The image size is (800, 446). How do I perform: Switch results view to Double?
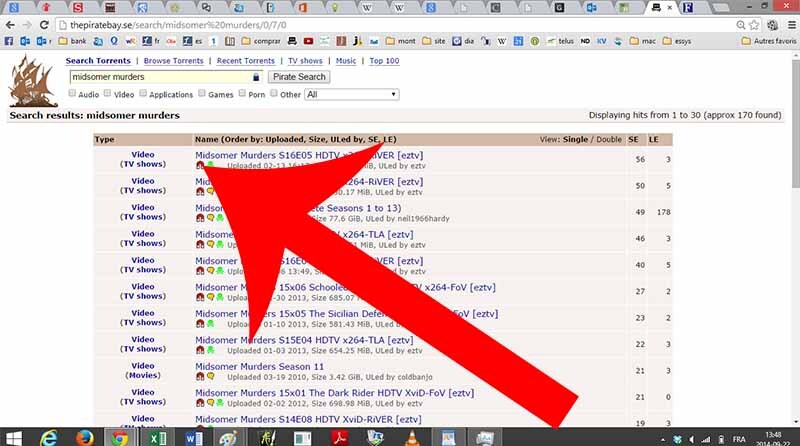tap(609, 139)
